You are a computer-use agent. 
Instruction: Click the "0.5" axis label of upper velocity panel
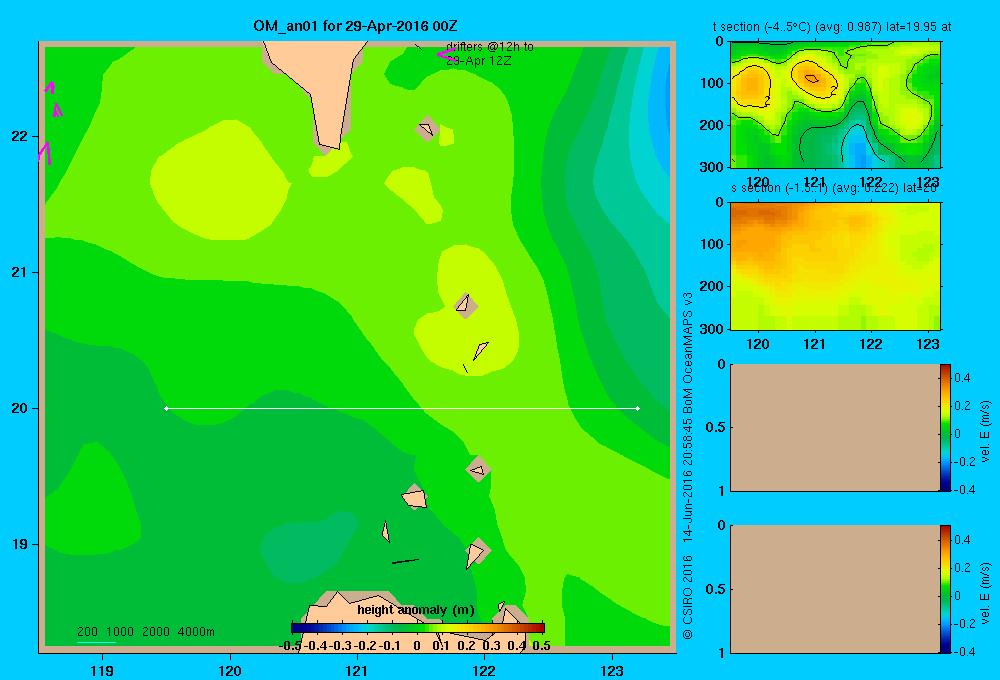(x=716, y=427)
